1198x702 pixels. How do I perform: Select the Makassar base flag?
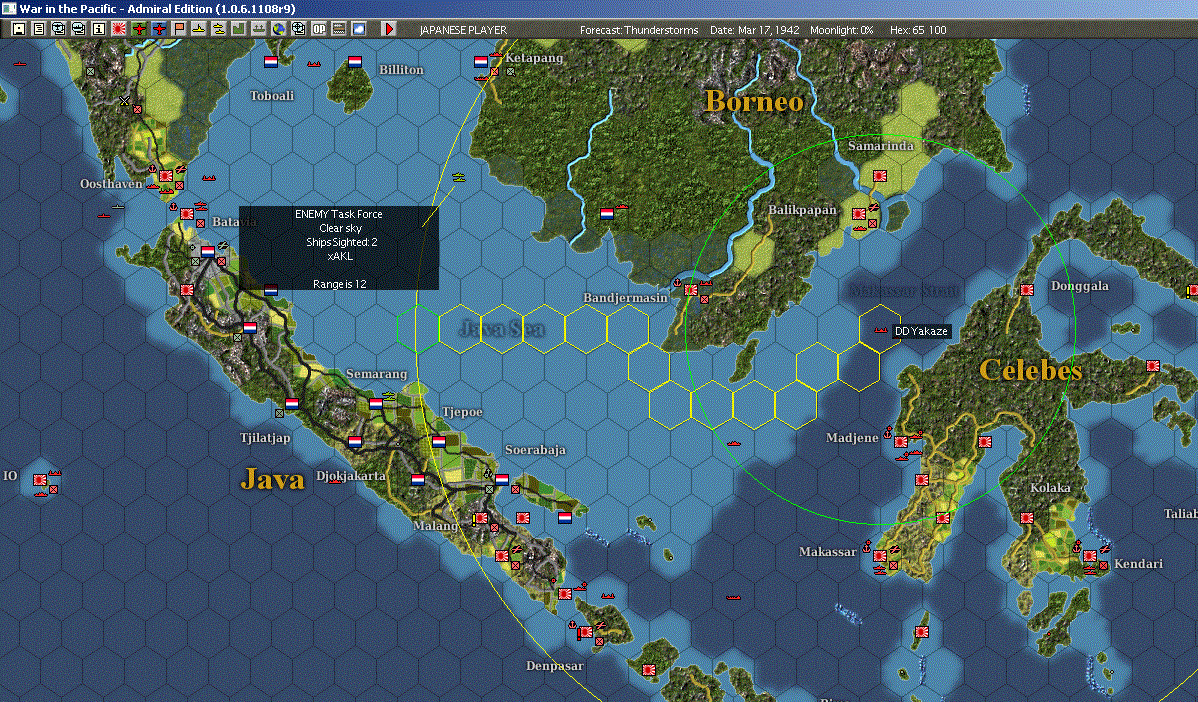(880, 555)
